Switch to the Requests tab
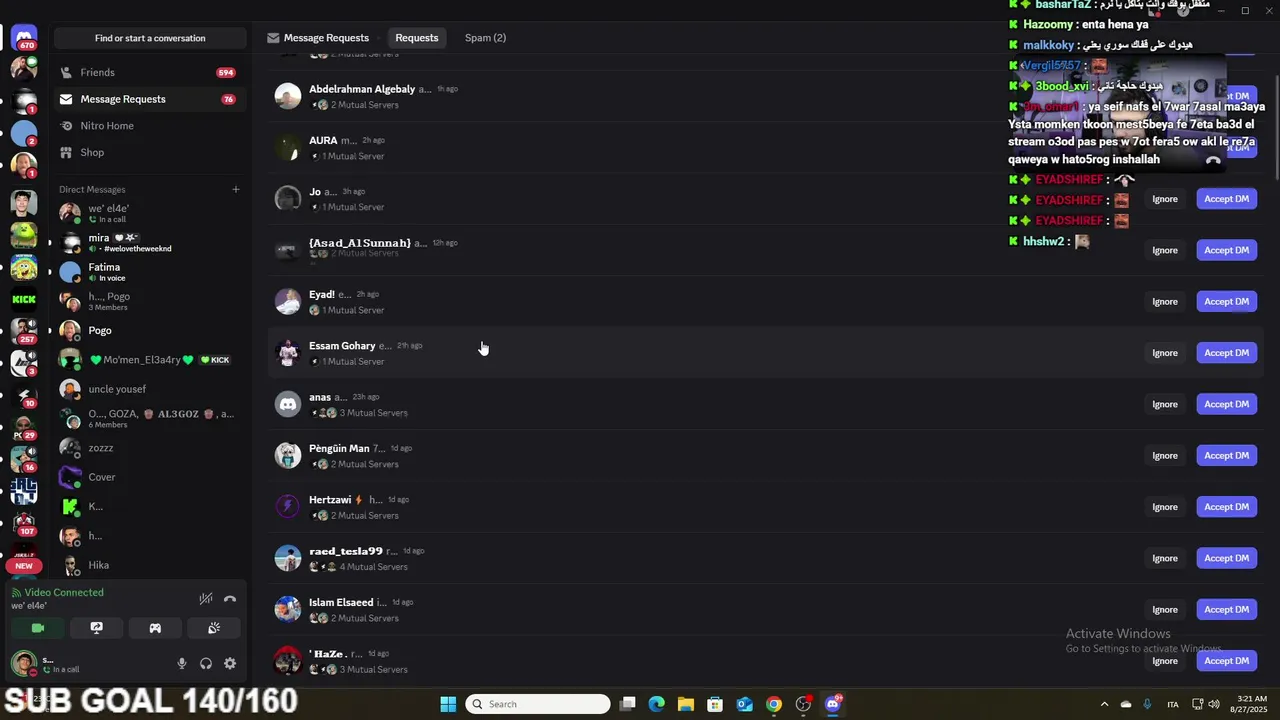This screenshot has height=720, width=1280. tap(416, 38)
